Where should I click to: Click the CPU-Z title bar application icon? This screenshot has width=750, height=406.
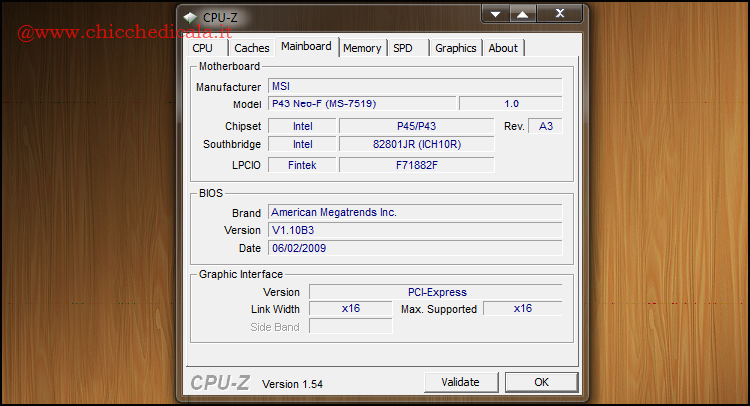click(x=190, y=17)
